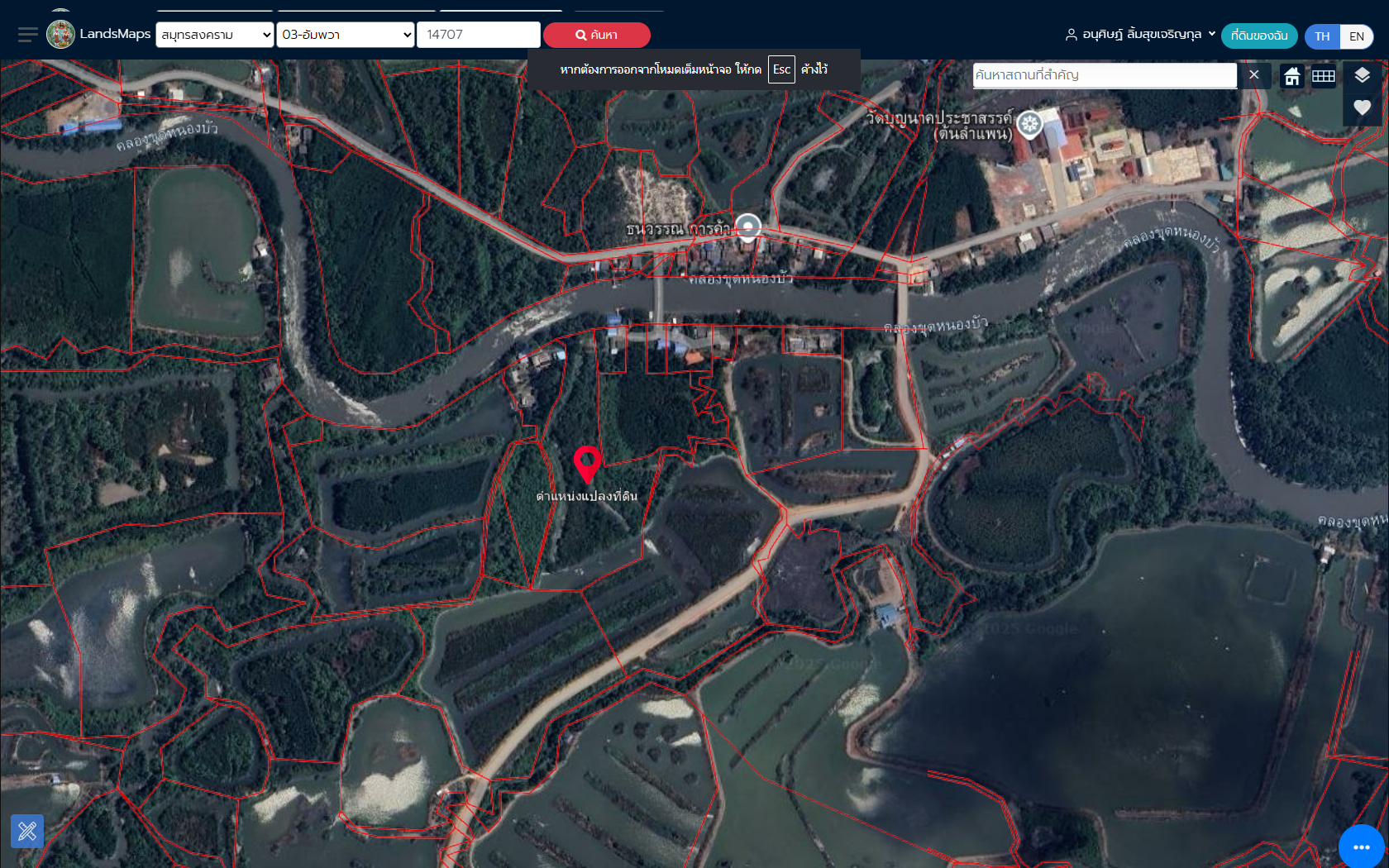1389x868 pixels.
Task: Open favorites via the heart icon
Action: coord(1362,107)
